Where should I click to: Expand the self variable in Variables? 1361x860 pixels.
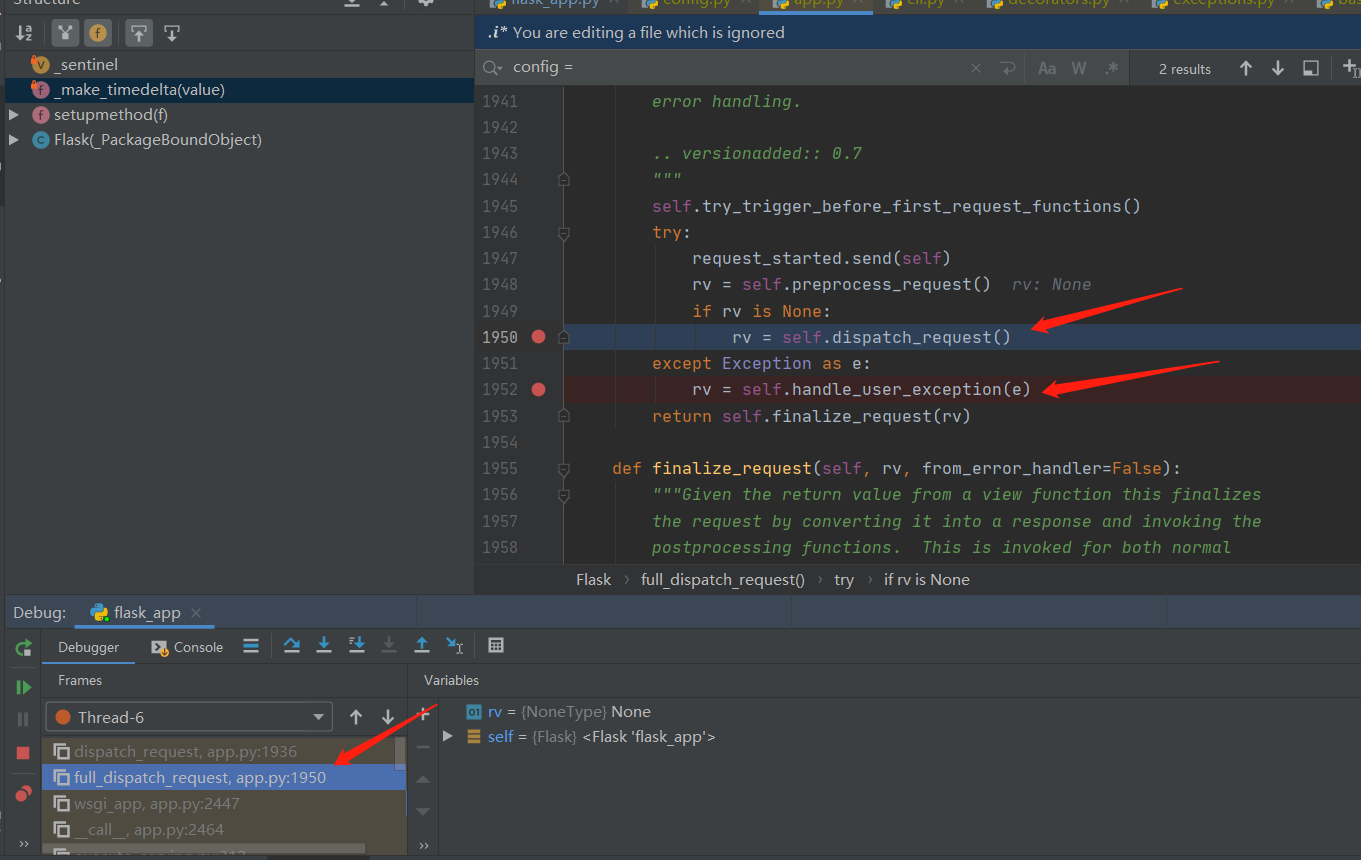[x=448, y=737]
